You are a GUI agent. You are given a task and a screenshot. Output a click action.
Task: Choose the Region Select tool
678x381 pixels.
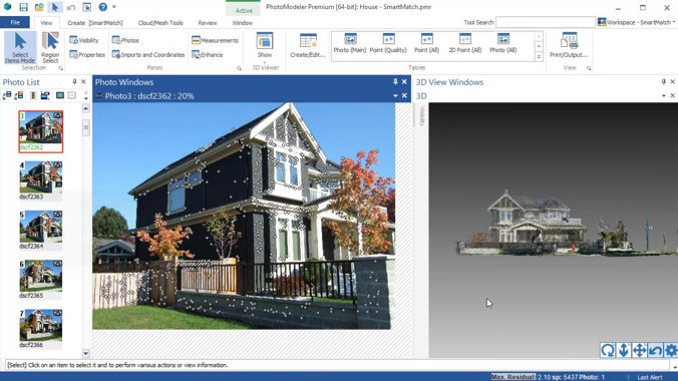(50, 47)
